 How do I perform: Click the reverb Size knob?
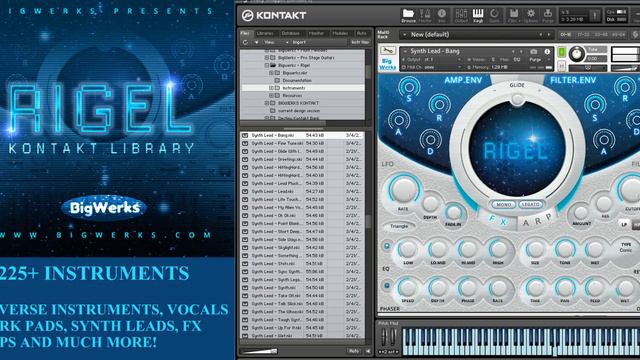coord(535,248)
